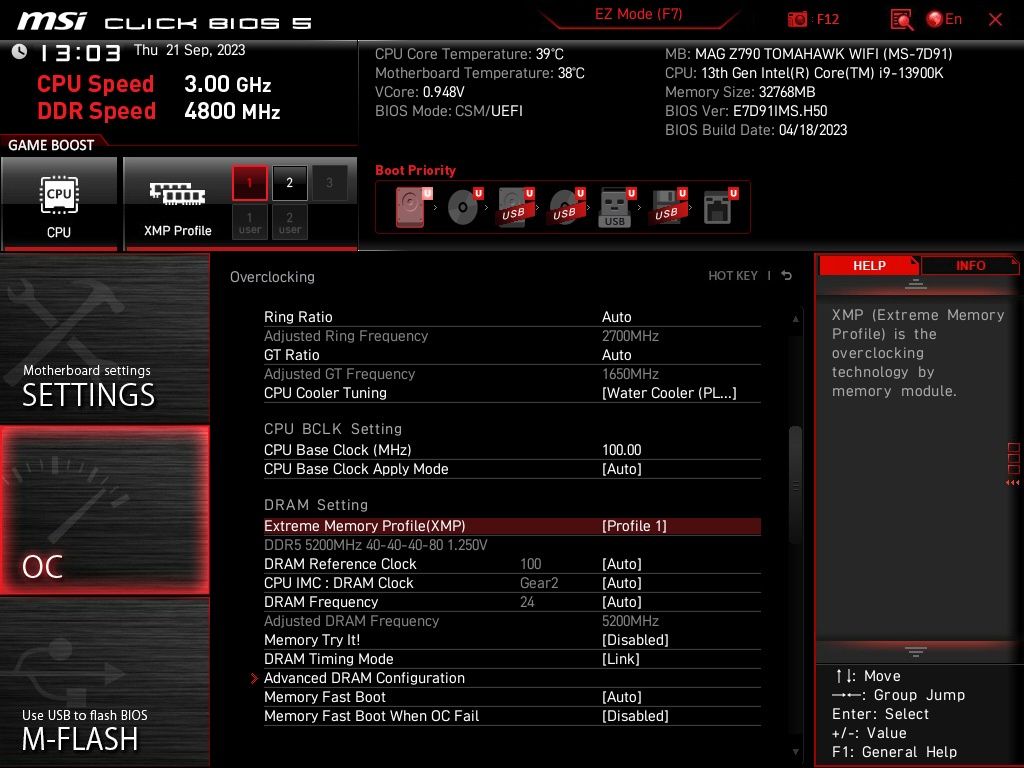The height and width of the screenshot is (768, 1024).
Task: Click the DDR5 5200MHz 40-40-40-80 1.250V text
Action: point(376,545)
